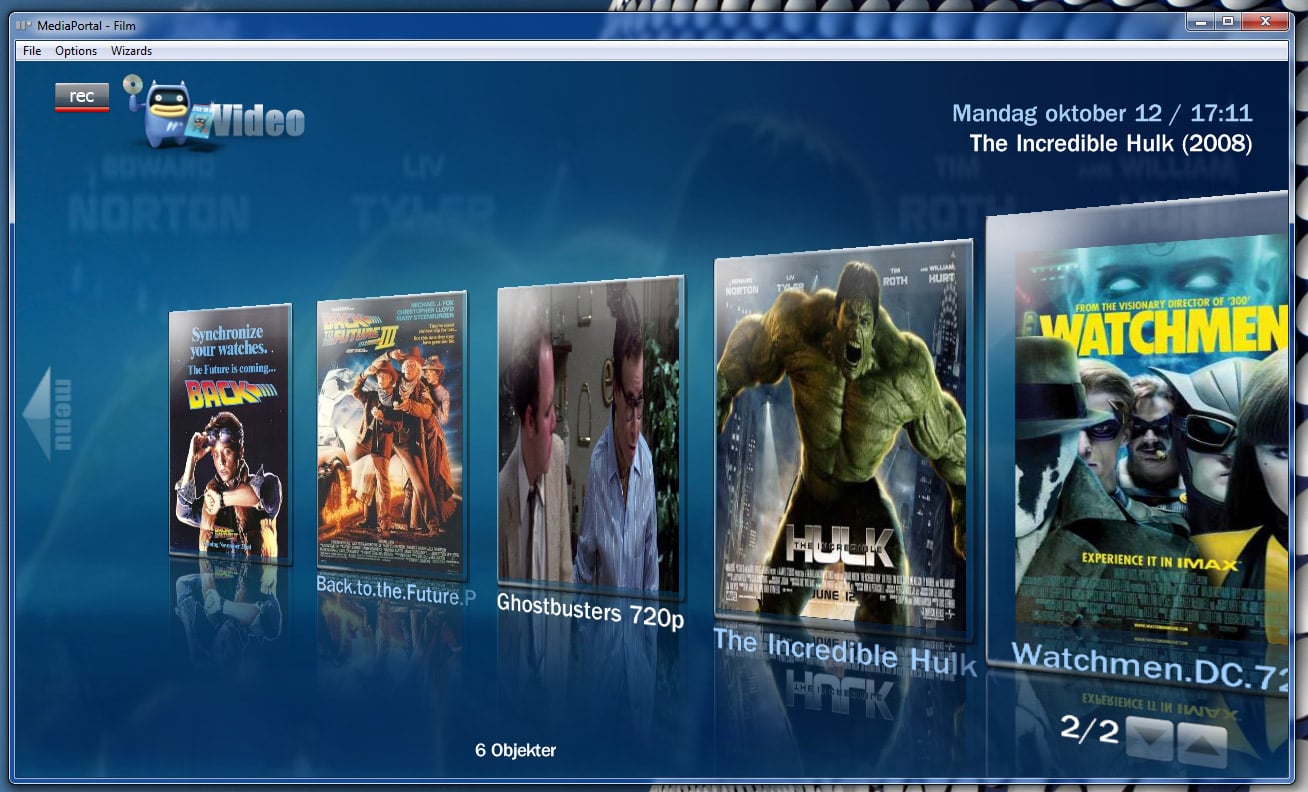This screenshot has height=792, width=1308.
Task: Open the side menu arrow
Action: (48, 413)
